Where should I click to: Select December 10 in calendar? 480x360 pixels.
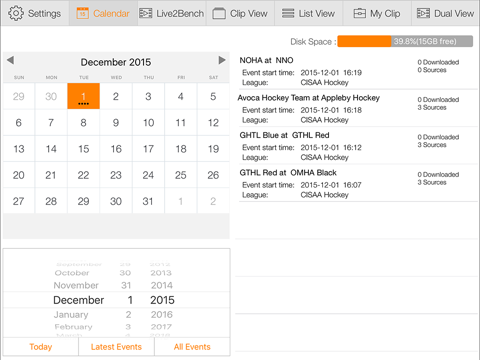click(x=148, y=123)
